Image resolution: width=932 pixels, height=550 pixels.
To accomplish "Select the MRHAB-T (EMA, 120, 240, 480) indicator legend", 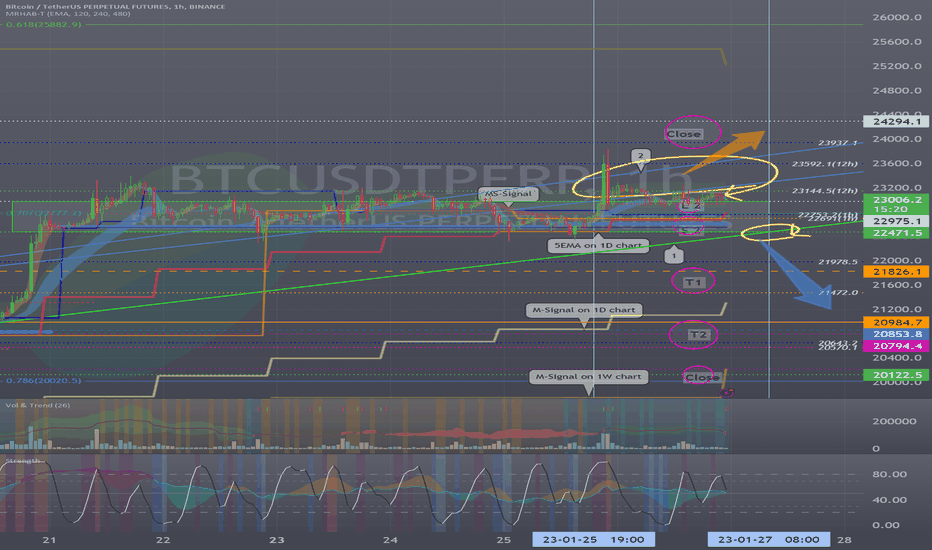I will click(x=68, y=13).
